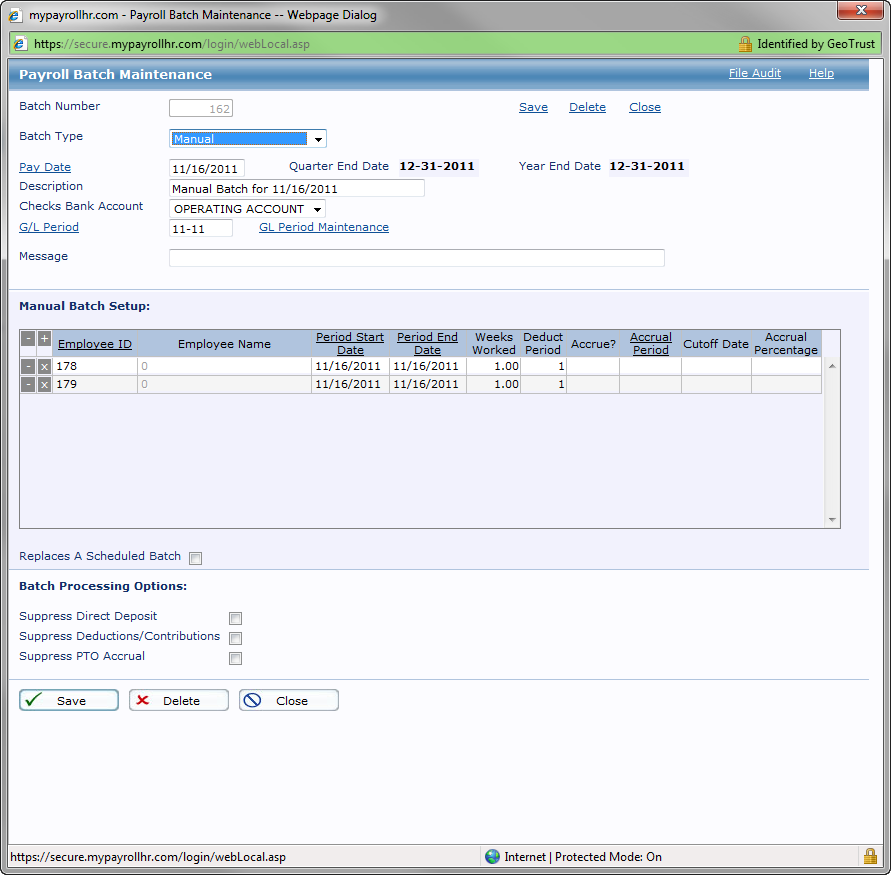Click the Accrual Period column header
Image resolution: width=891 pixels, height=875 pixels.
point(651,344)
